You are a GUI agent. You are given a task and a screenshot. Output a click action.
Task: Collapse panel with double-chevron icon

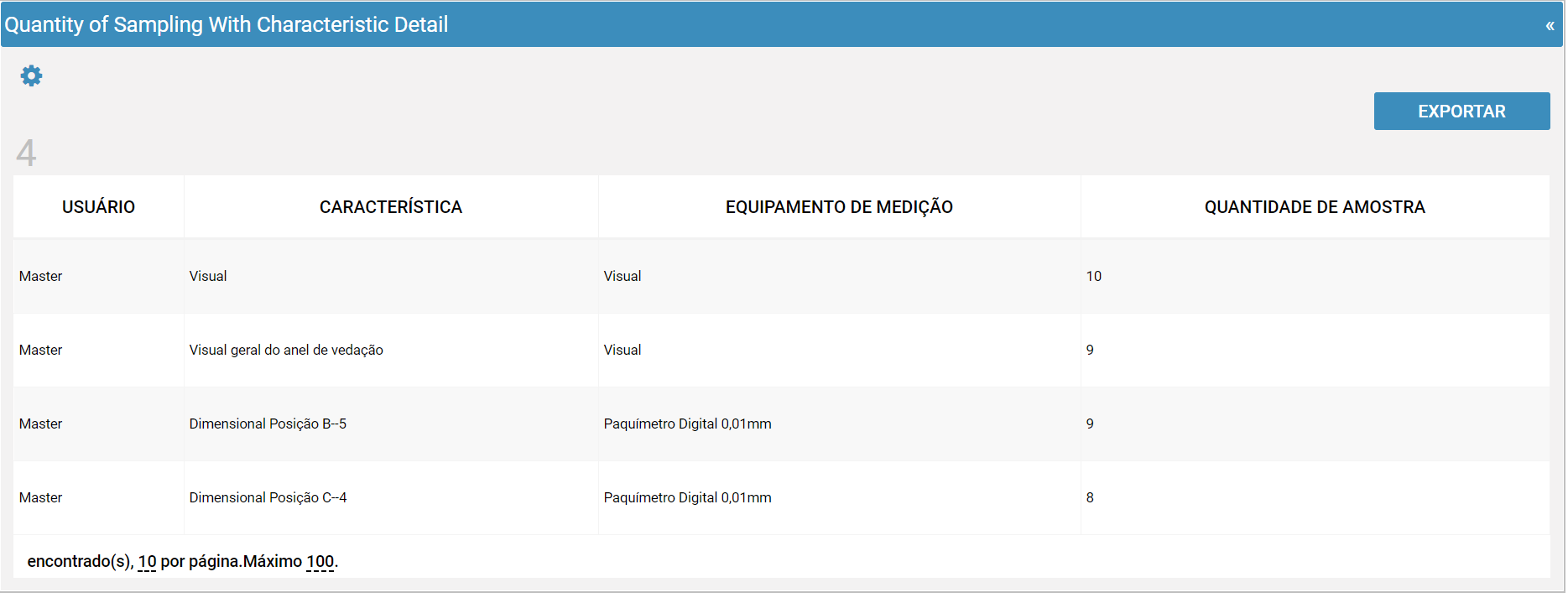1550,26
